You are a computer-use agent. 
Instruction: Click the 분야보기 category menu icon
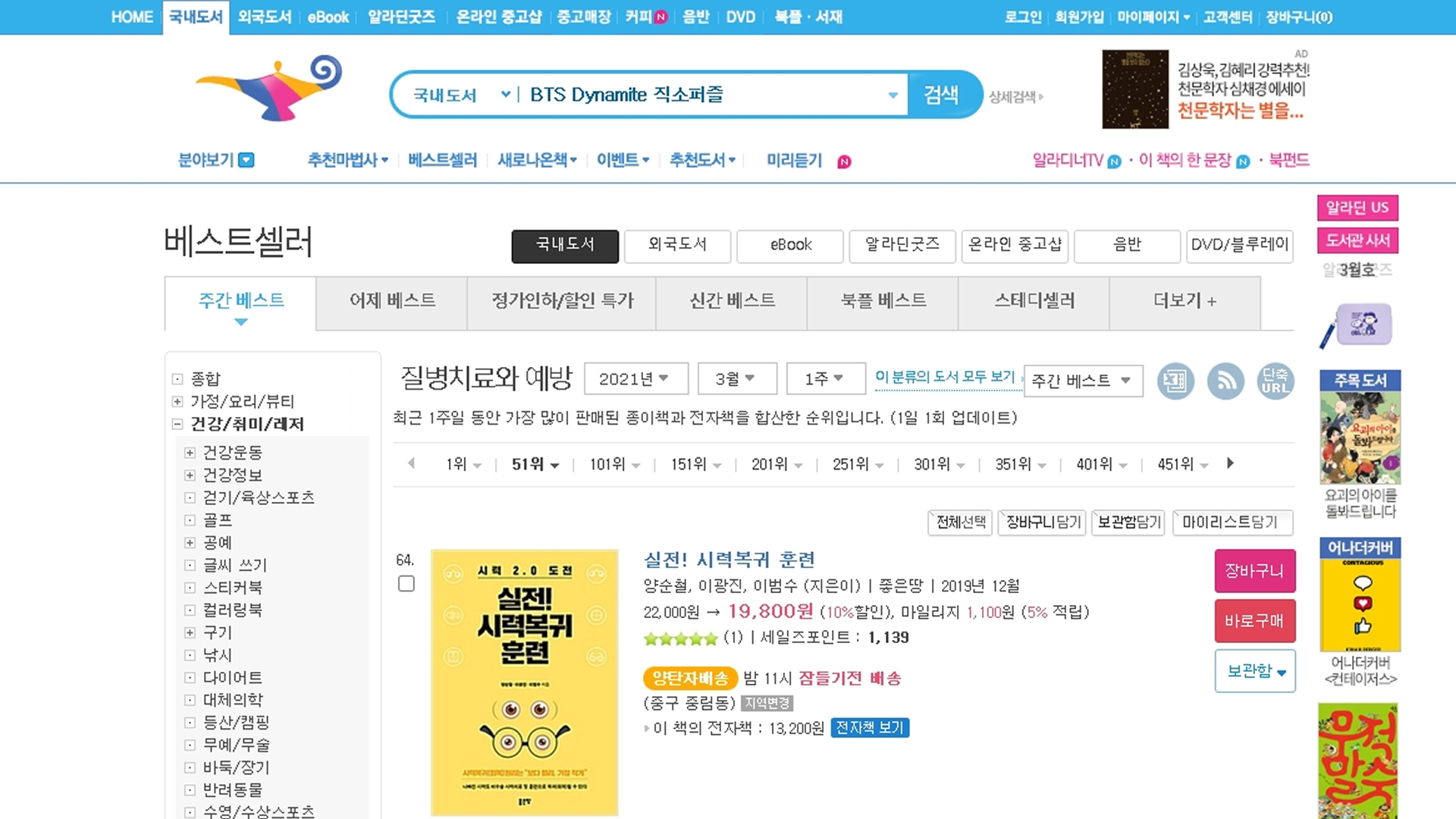pos(246,161)
